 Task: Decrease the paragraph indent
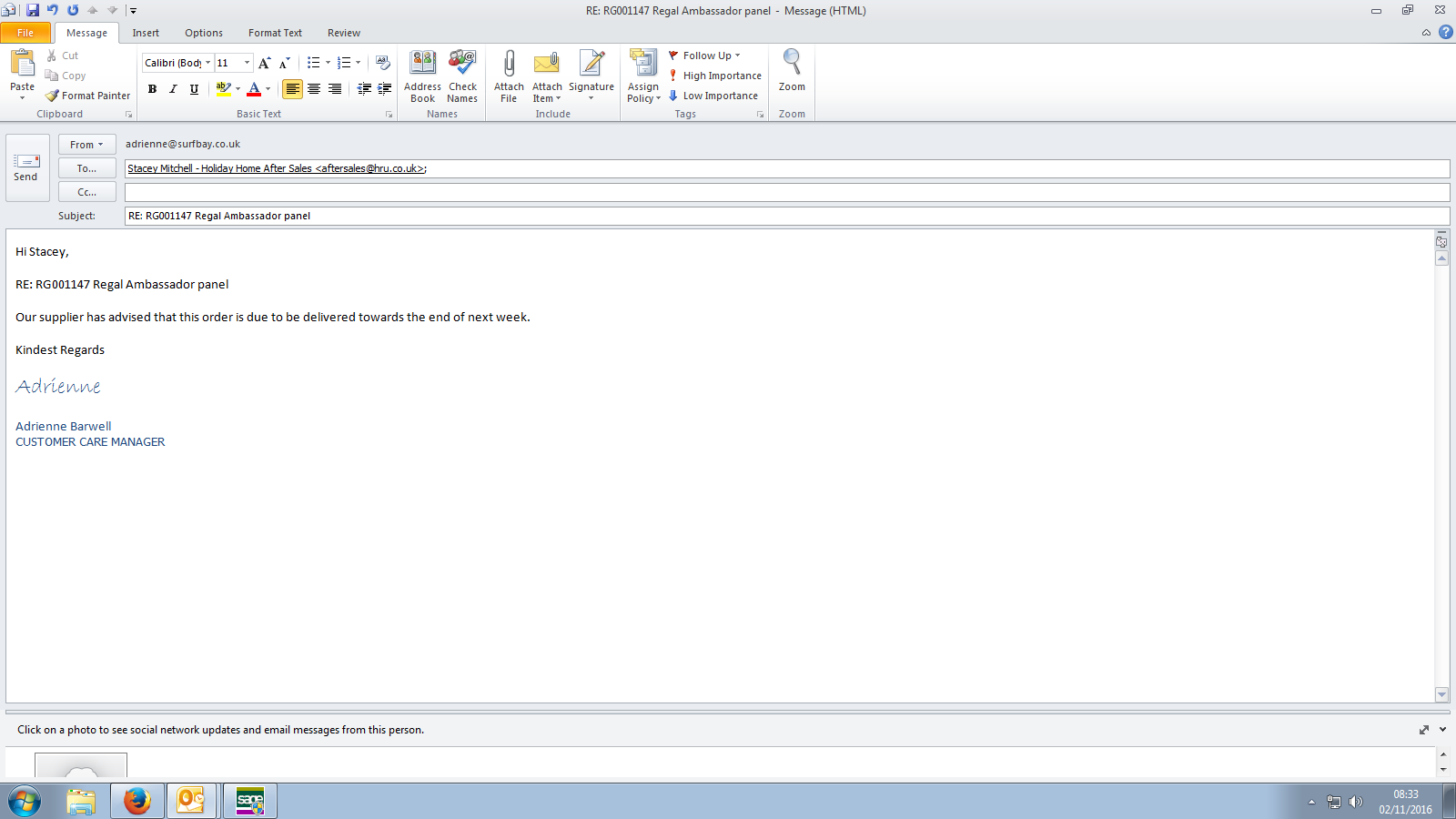(x=364, y=88)
